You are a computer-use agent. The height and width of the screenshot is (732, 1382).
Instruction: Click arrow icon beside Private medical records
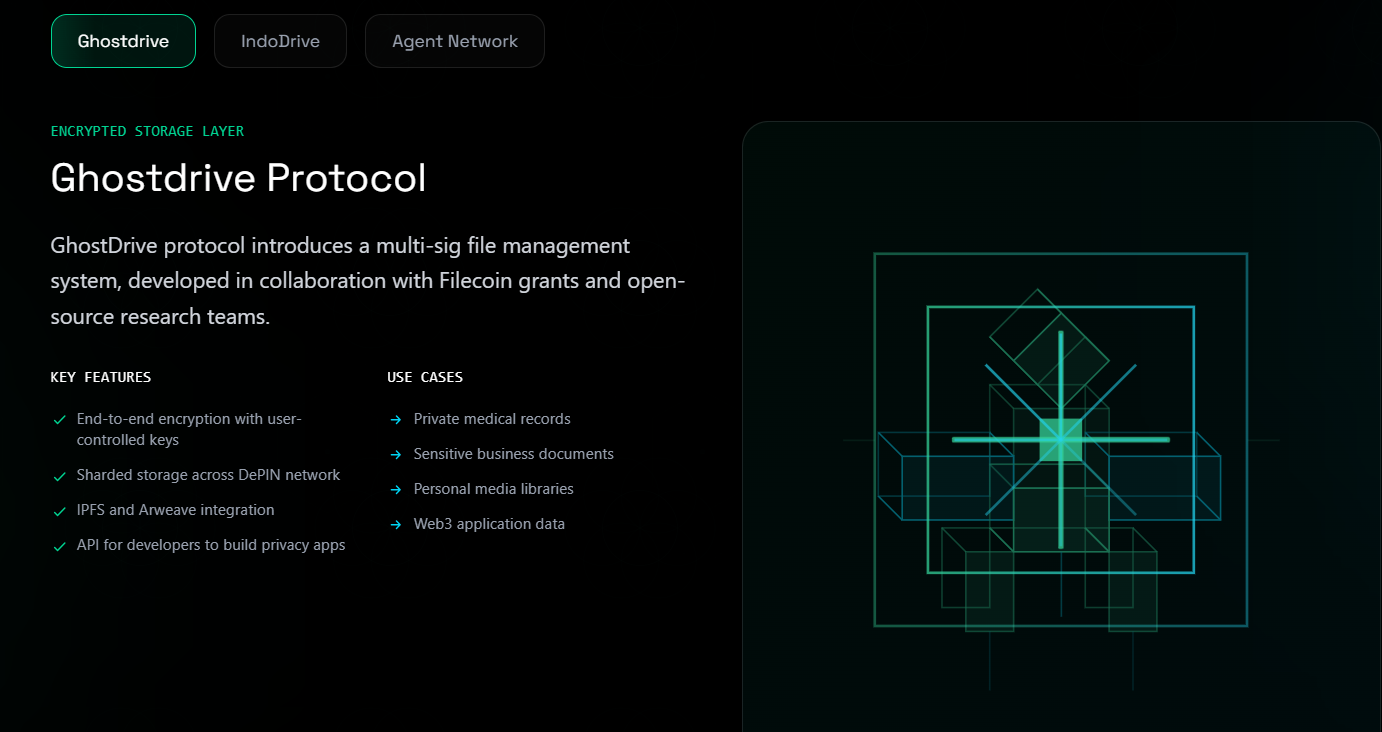[396, 420]
